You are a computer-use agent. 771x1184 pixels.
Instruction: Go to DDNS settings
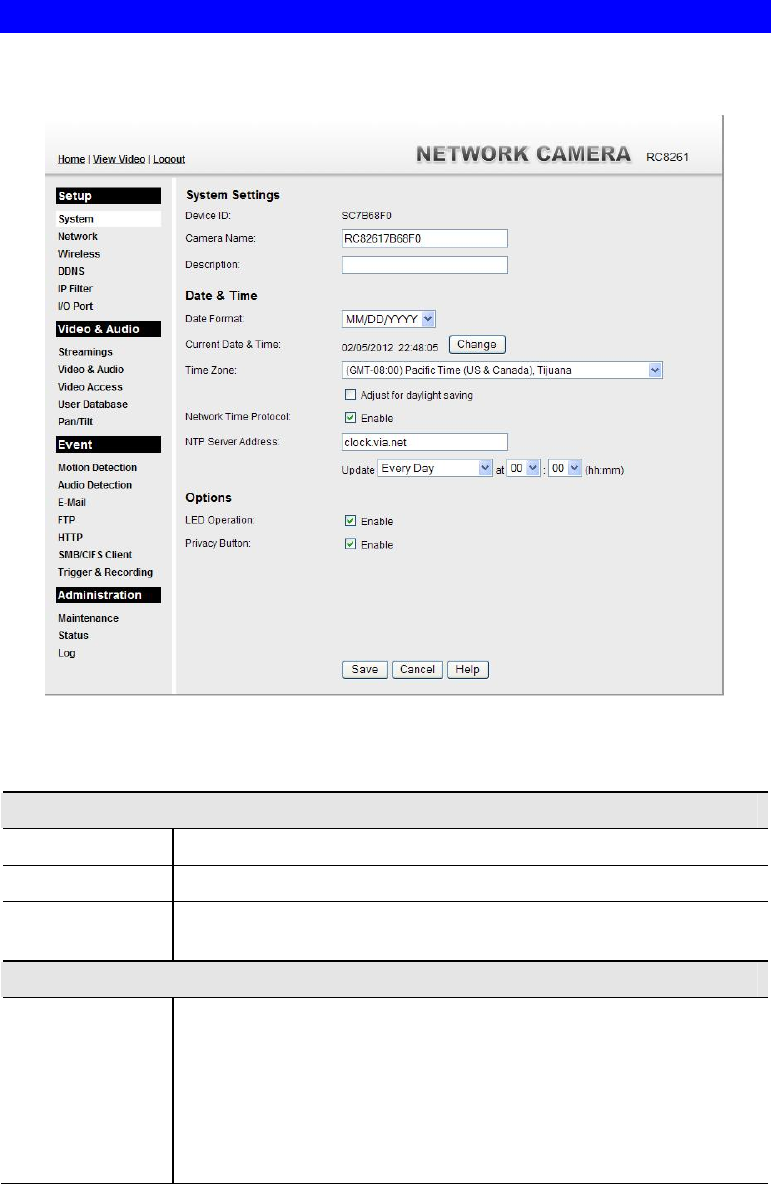click(71, 271)
